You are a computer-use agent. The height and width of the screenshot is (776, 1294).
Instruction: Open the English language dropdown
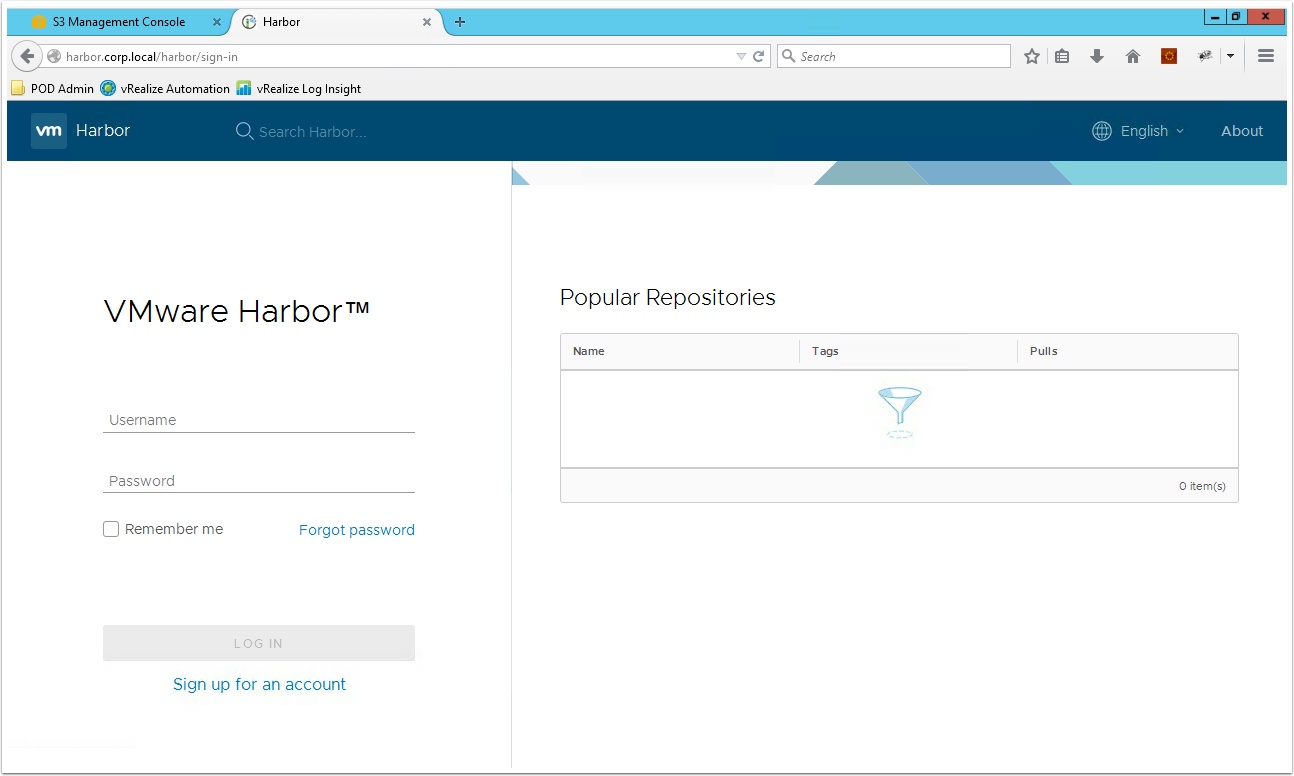(x=1152, y=131)
